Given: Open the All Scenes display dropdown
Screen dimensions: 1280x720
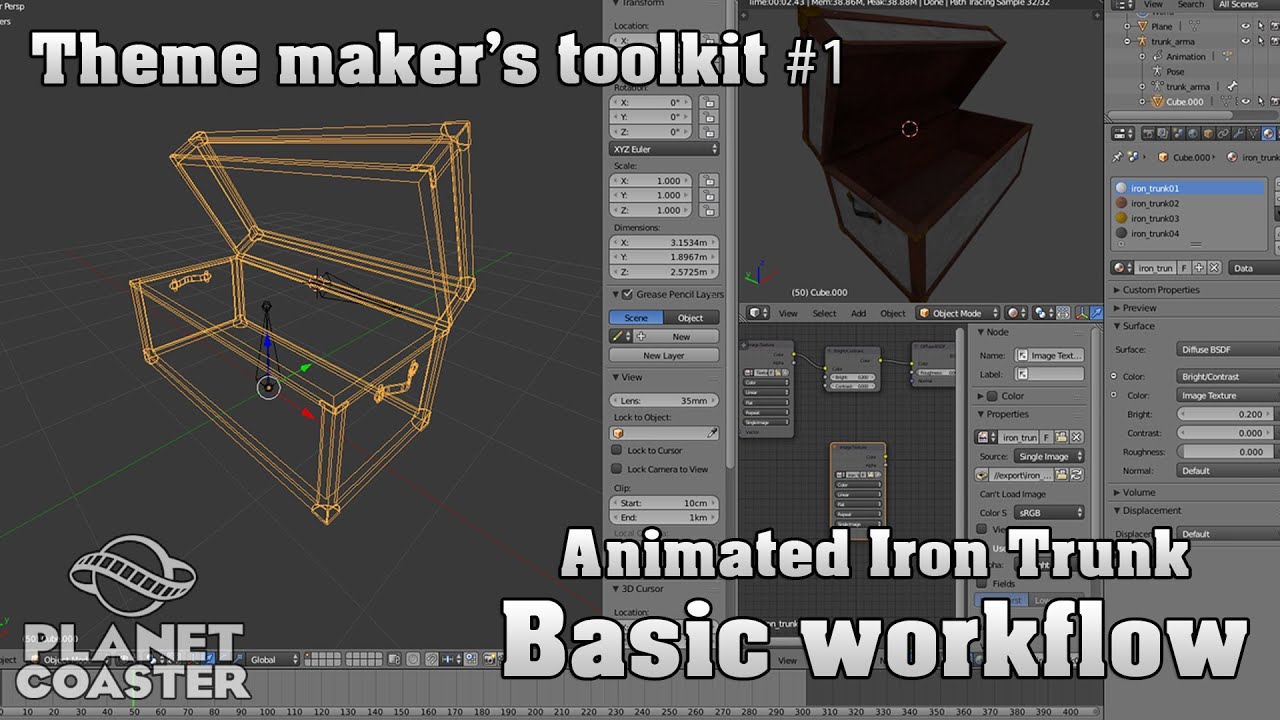Looking at the screenshot, I should pos(1245,4).
